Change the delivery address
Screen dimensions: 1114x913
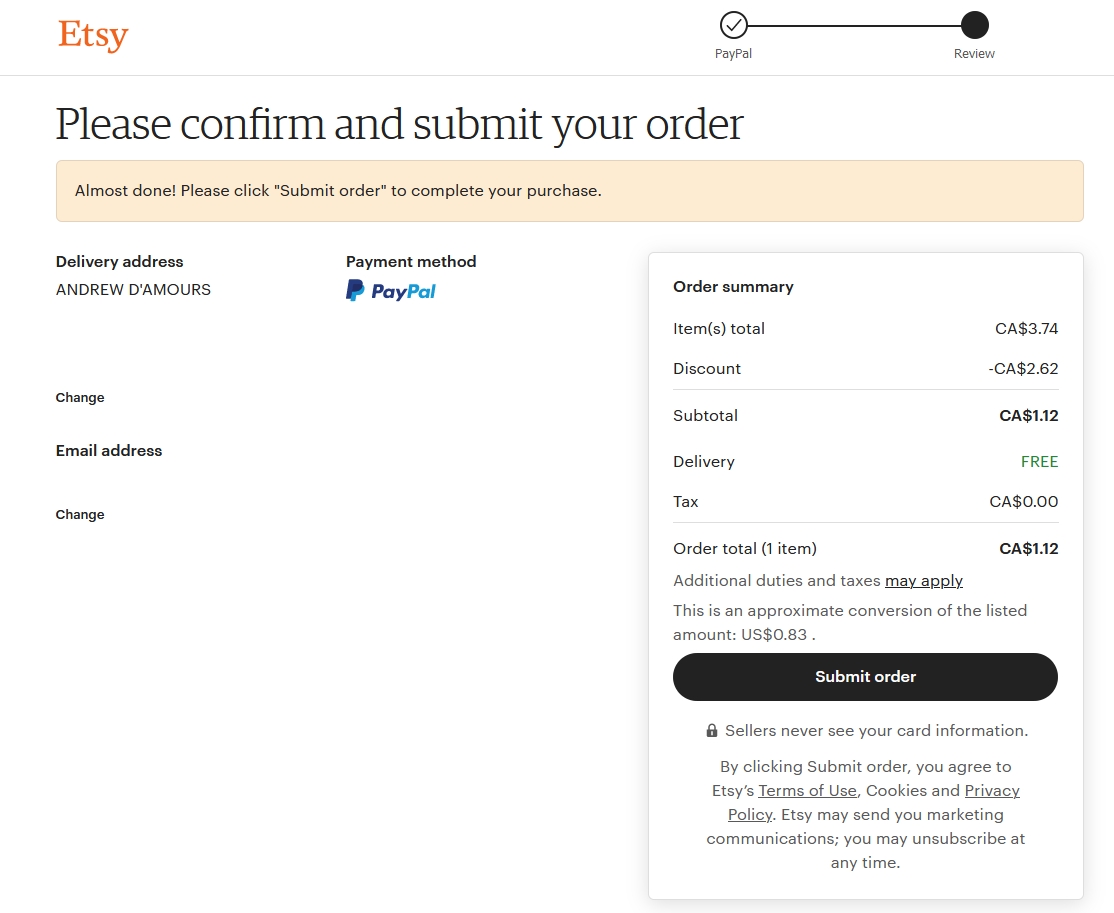(80, 397)
